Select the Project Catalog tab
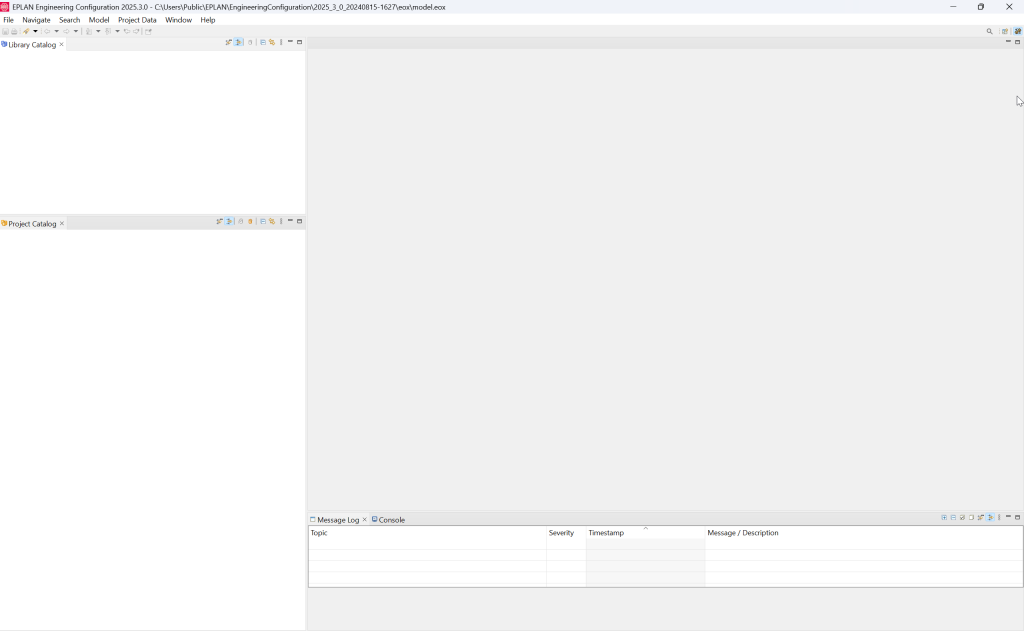Screen dimensions: 1024x631 [x=32, y=223]
